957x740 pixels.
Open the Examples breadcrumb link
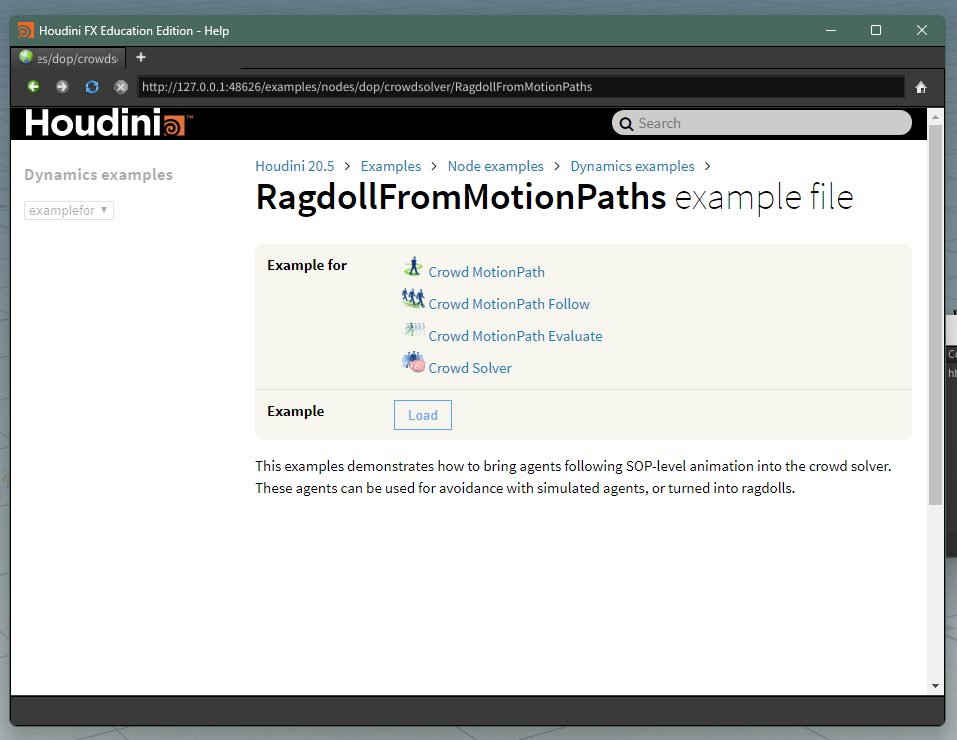point(391,166)
